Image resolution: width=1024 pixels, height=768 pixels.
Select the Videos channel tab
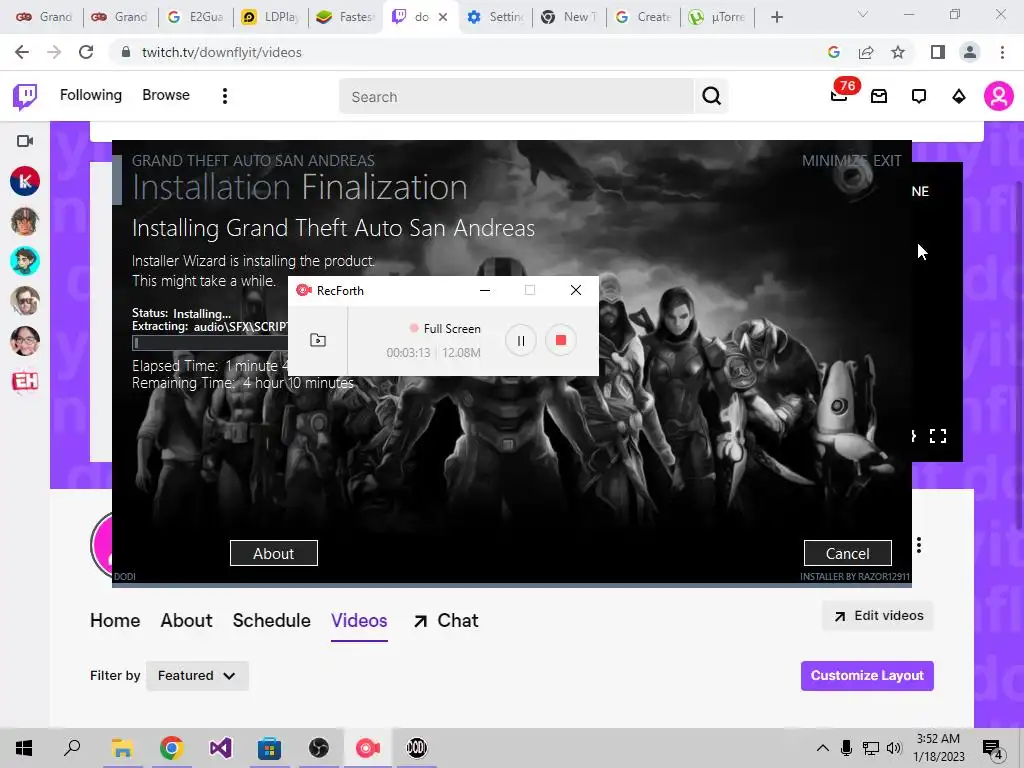click(x=359, y=620)
